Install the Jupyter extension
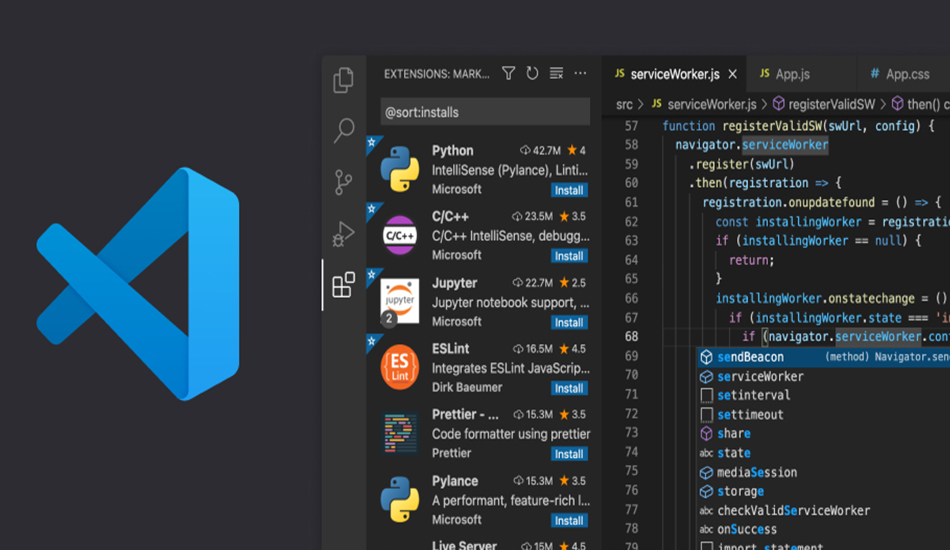950x550 pixels. click(569, 322)
